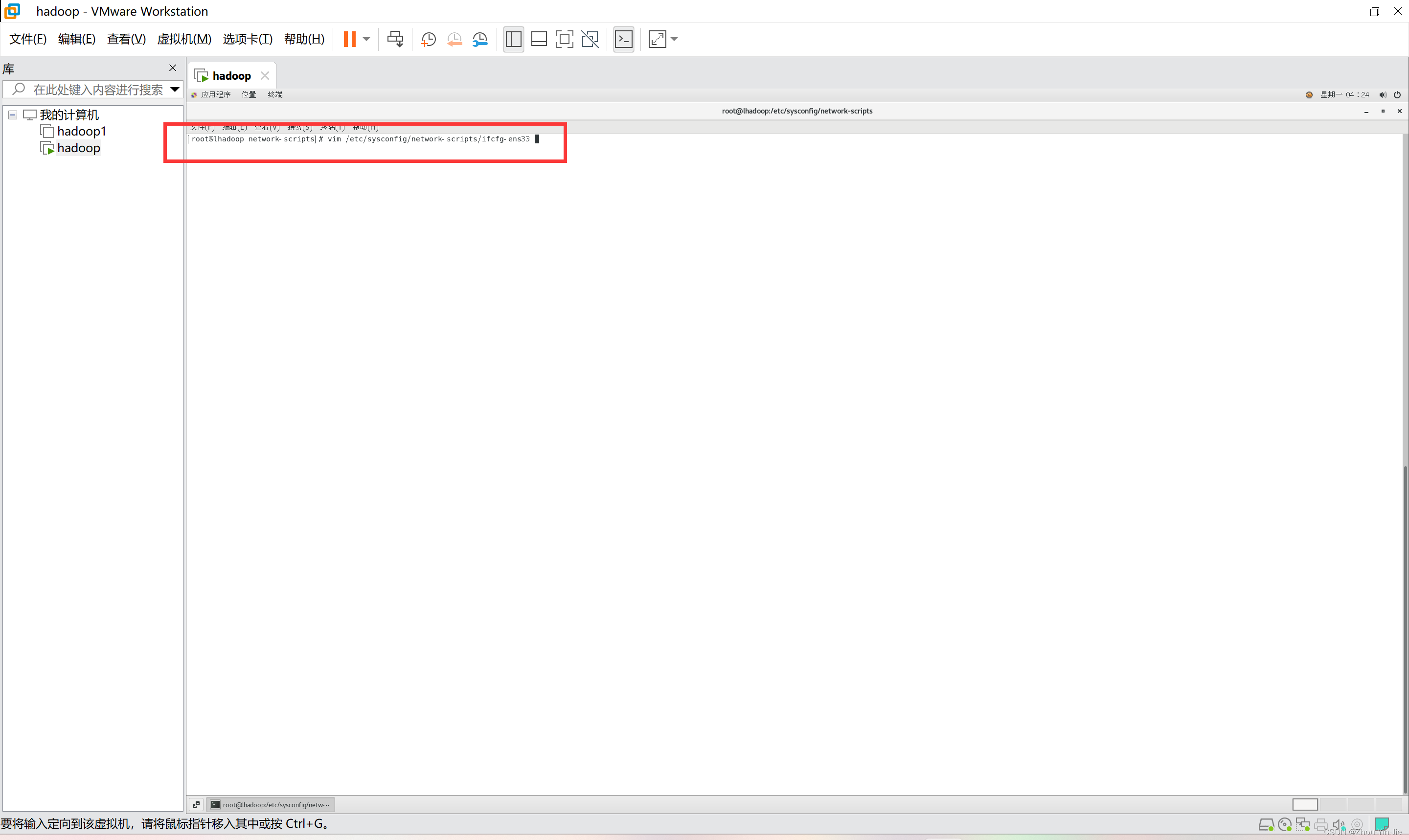Enter full screen mode icon
1409x840 pixels.
point(564,39)
